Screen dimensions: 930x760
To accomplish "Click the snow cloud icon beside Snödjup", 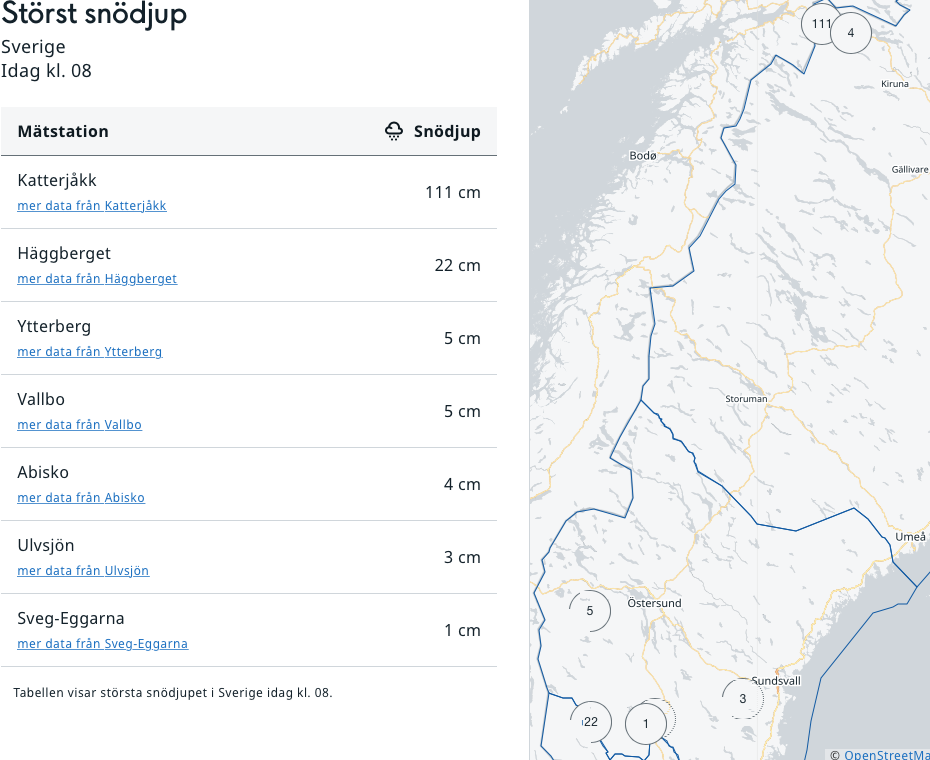I will tap(394, 131).
